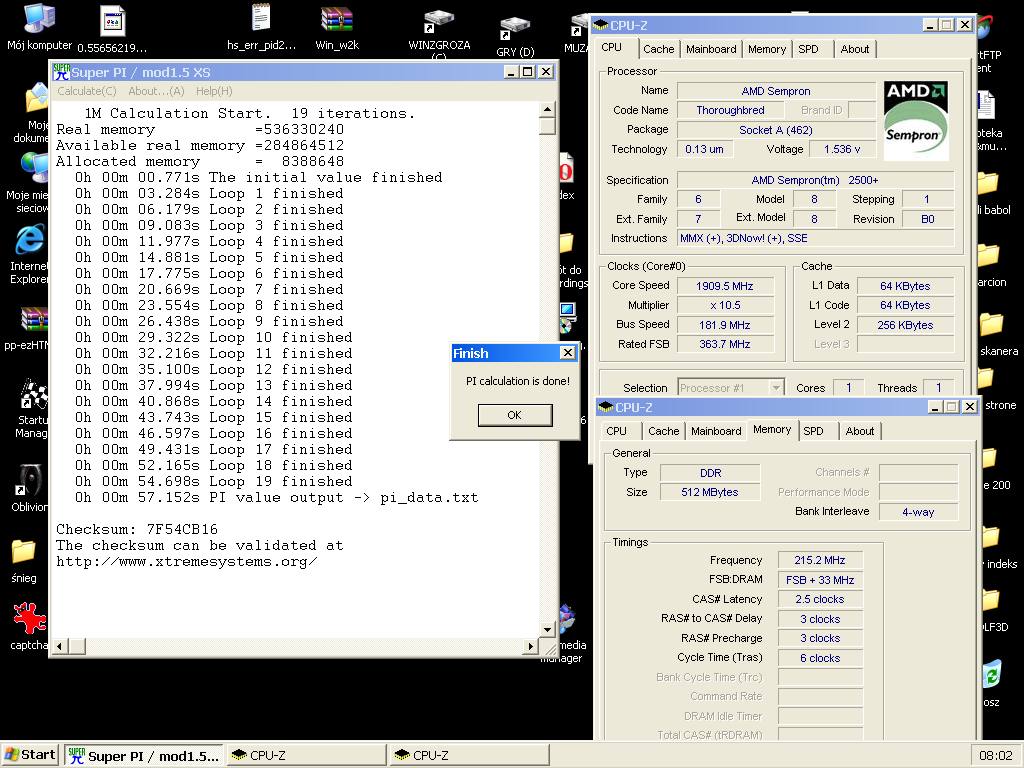Click the Frequency 215.2 MHz field

coord(820,560)
